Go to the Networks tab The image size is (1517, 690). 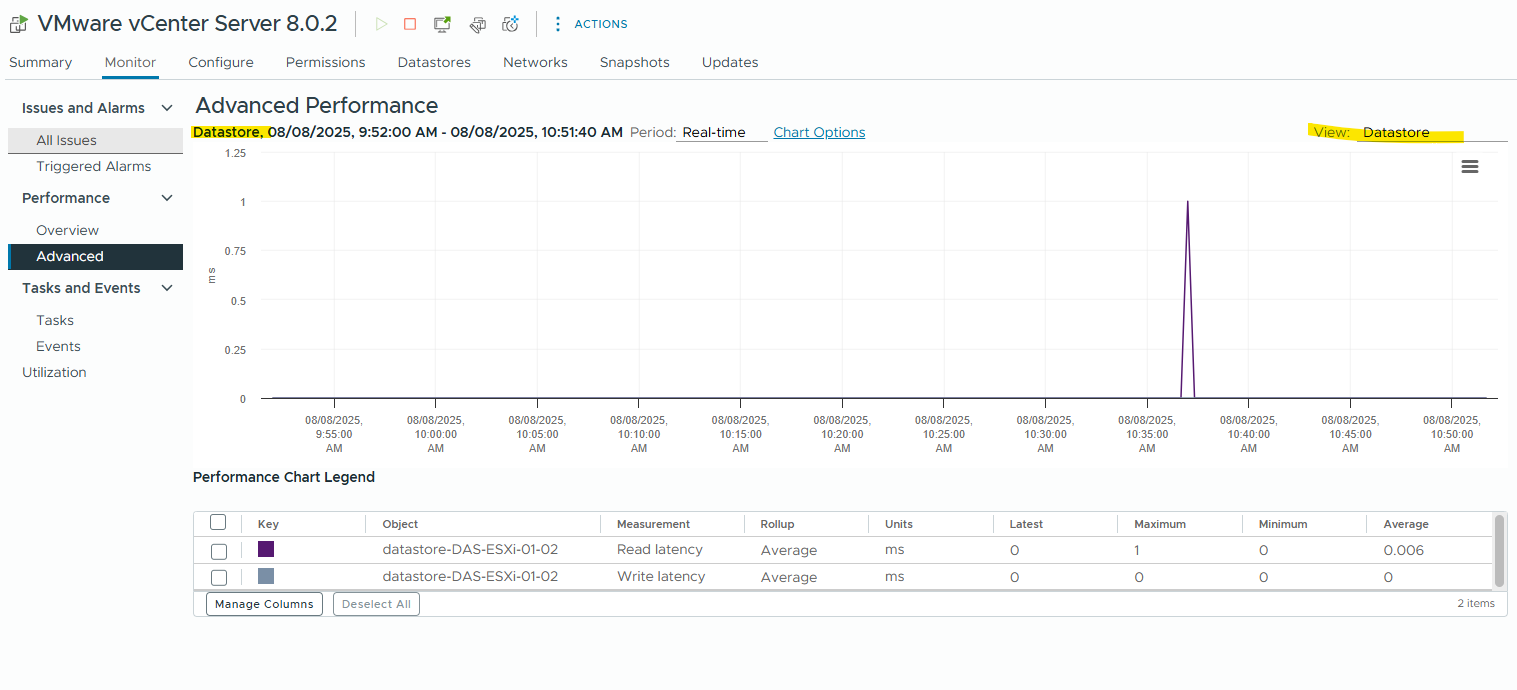tap(535, 62)
